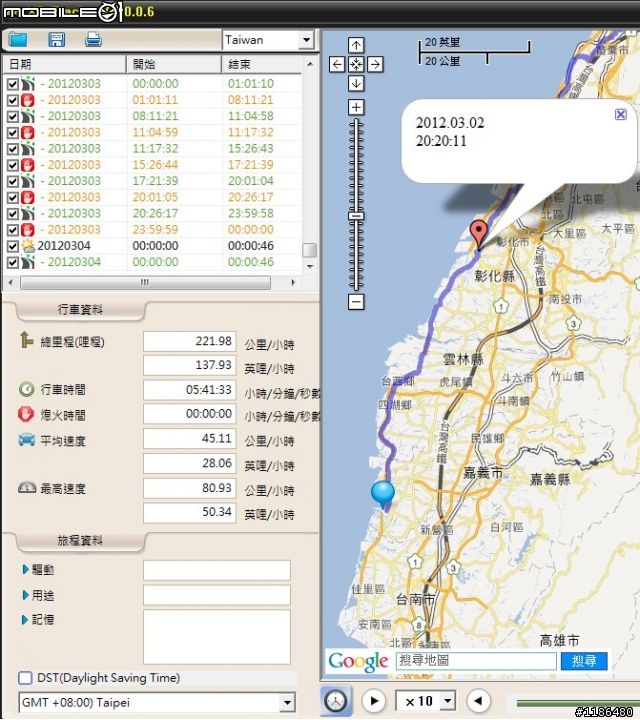Viewport: 640px width, 720px height.
Task: Close the 2012.03.02 info balloon
Action: pyautogui.click(x=621, y=114)
